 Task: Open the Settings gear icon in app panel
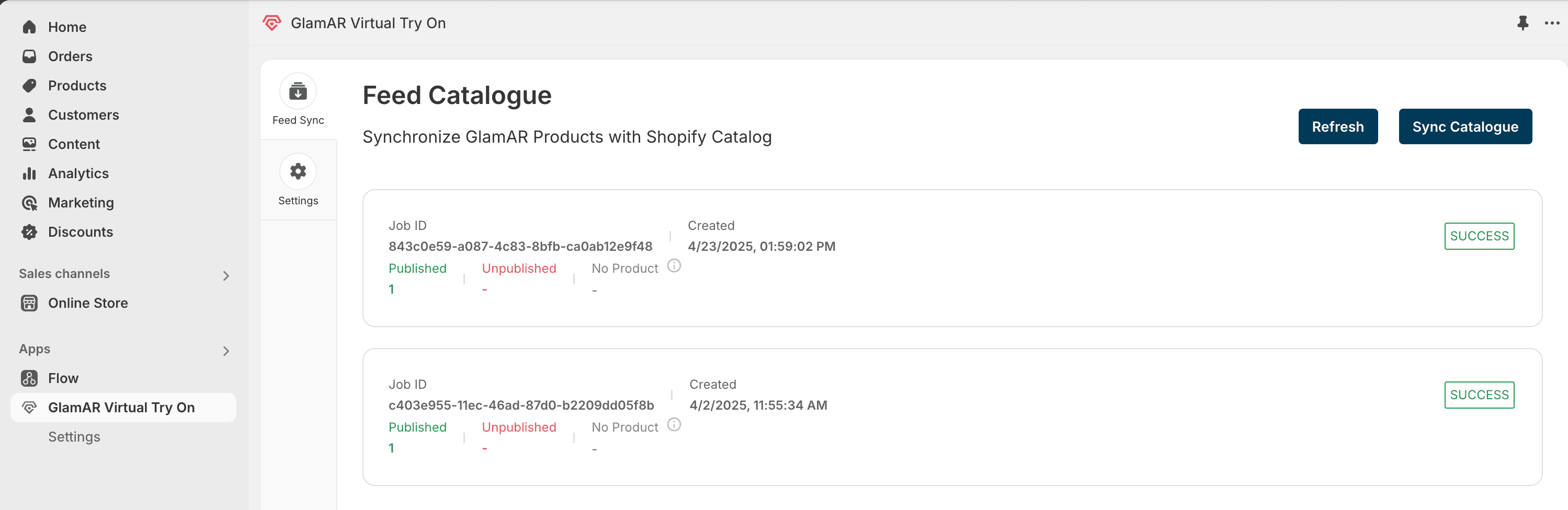(x=298, y=172)
